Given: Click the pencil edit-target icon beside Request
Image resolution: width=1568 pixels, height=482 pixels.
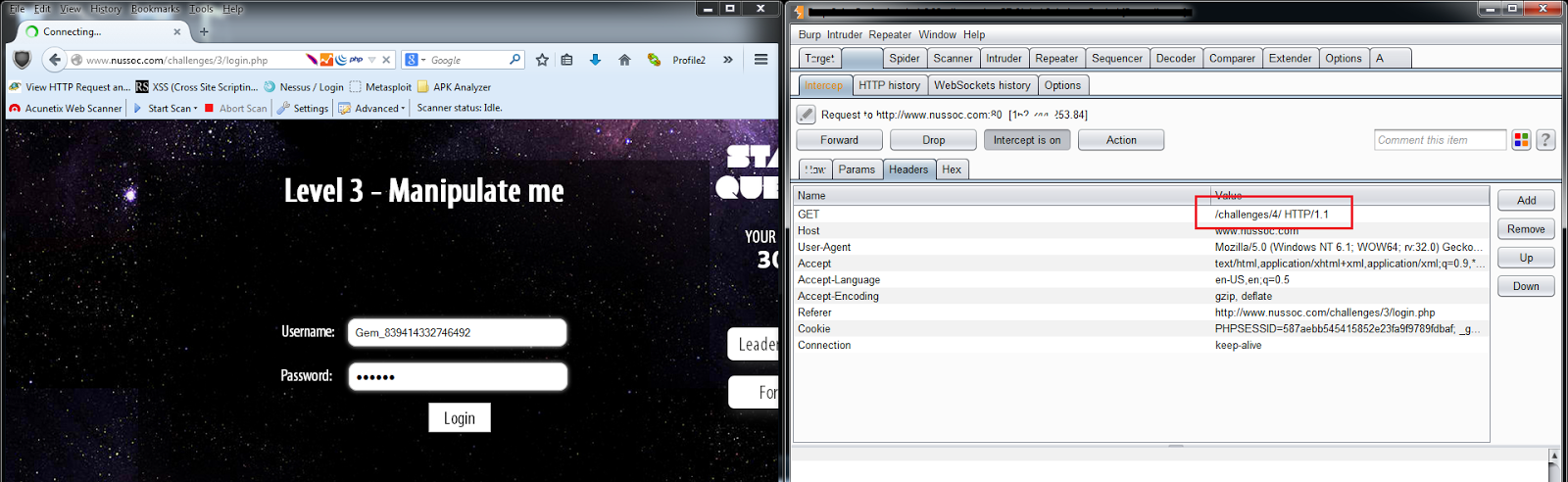Looking at the screenshot, I should pyautogui.click(x=806, y=115).
